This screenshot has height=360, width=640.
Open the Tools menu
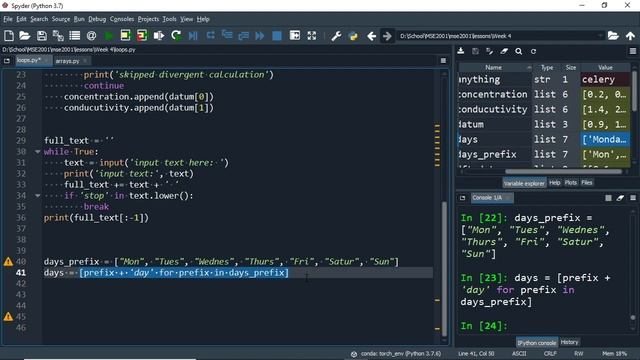pyautogui.click(x=169, y=19)
